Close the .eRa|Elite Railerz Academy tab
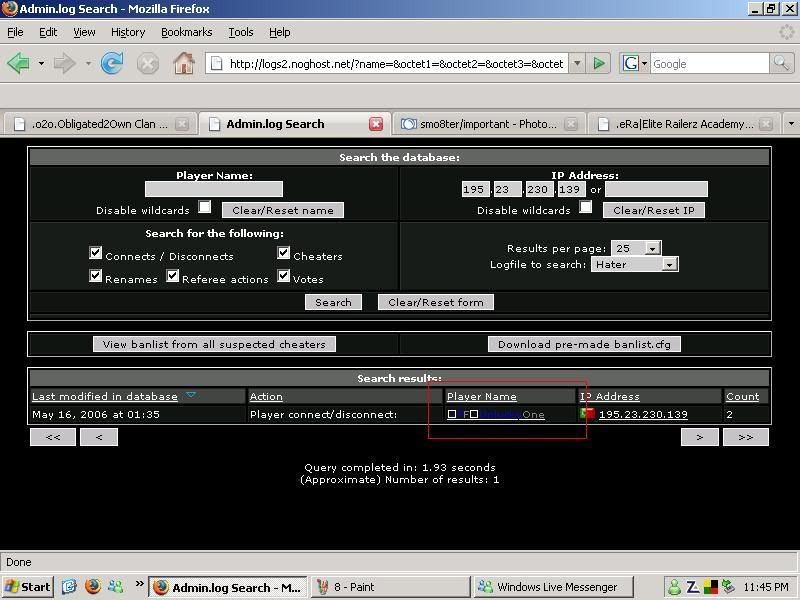 coord(765,124)
